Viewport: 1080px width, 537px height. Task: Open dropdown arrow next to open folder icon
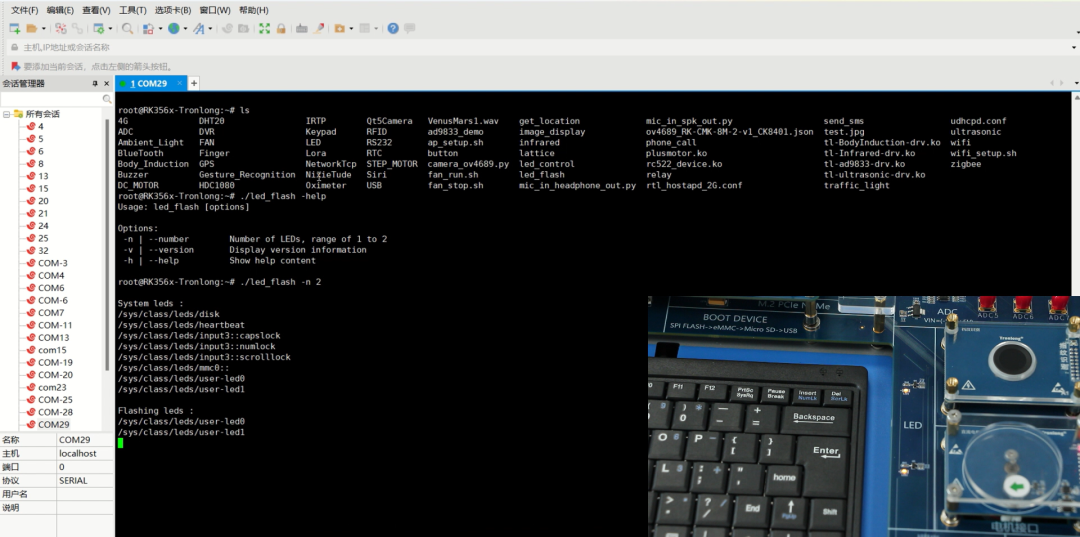tap(43, 29)
